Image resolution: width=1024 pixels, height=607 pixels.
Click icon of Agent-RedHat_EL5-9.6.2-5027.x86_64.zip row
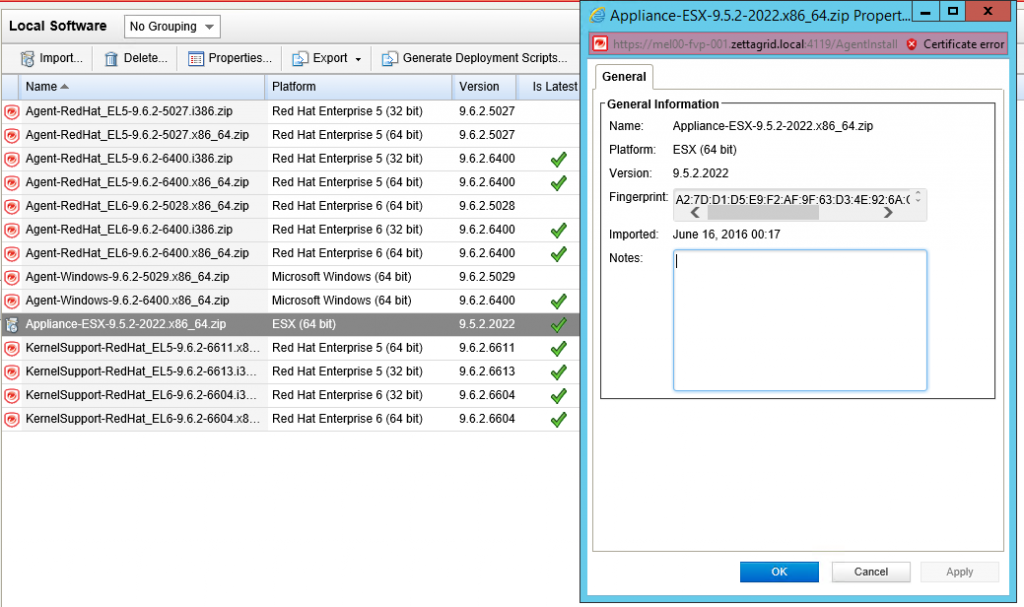tap(12, 135)
